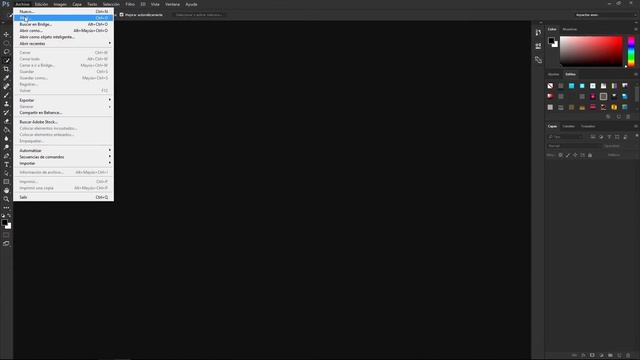640x360 pixels.
Task: Open the Edit Toolbar three-dots button
Action: 6,208
